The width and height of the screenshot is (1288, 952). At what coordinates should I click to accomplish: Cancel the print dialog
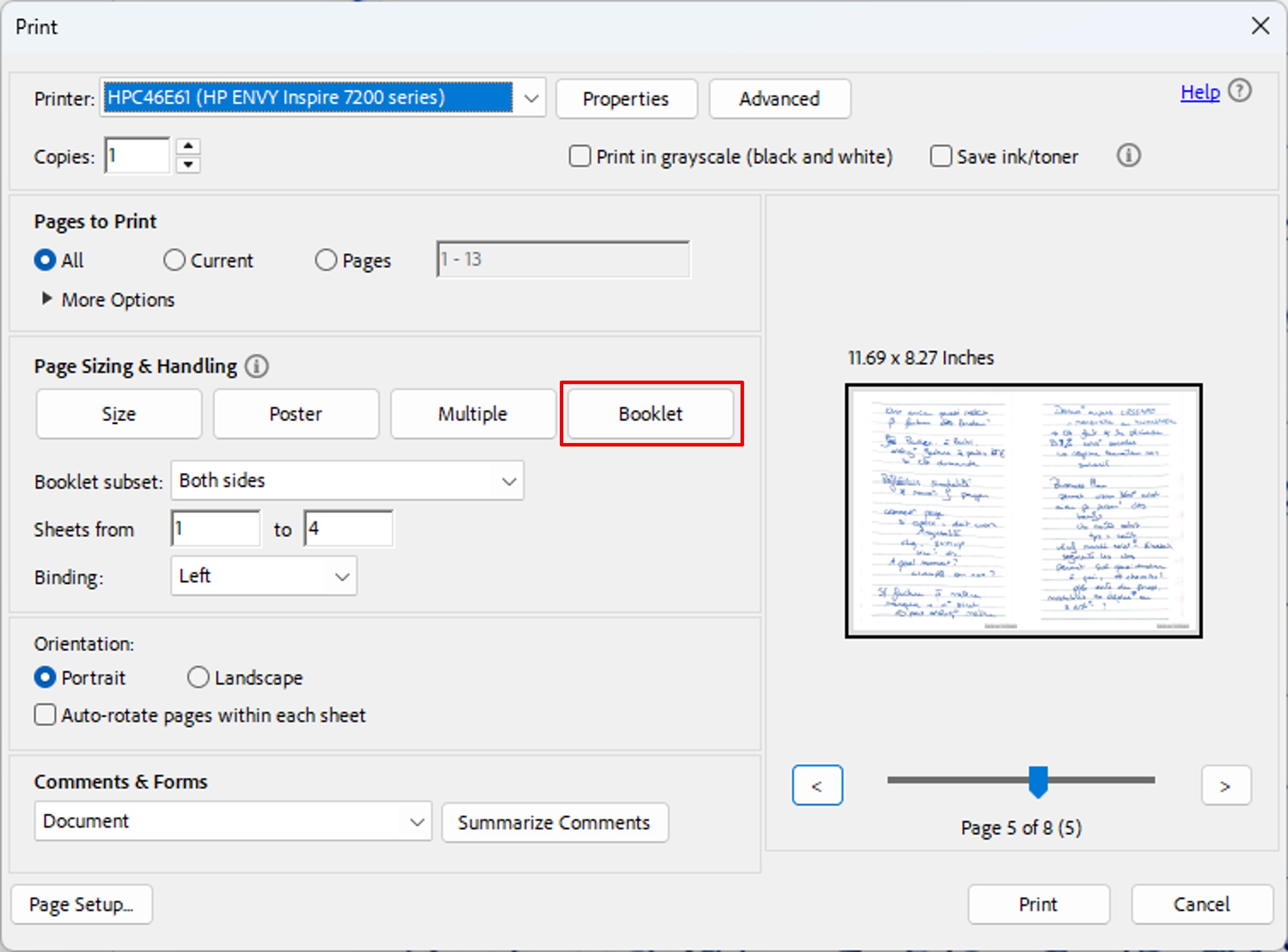point(1202,905)
